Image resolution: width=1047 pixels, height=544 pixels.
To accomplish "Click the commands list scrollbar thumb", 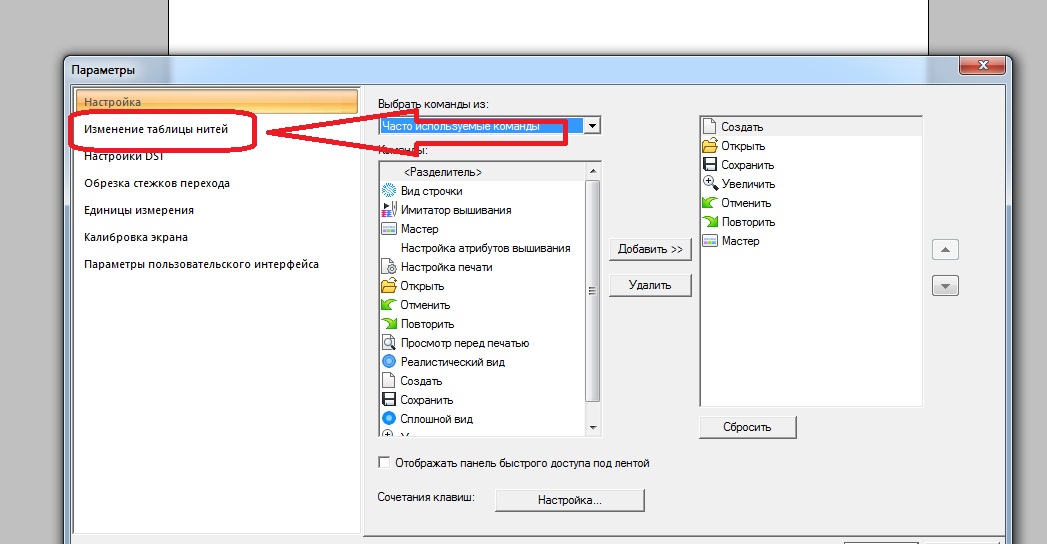I will (x=592, y=291).
